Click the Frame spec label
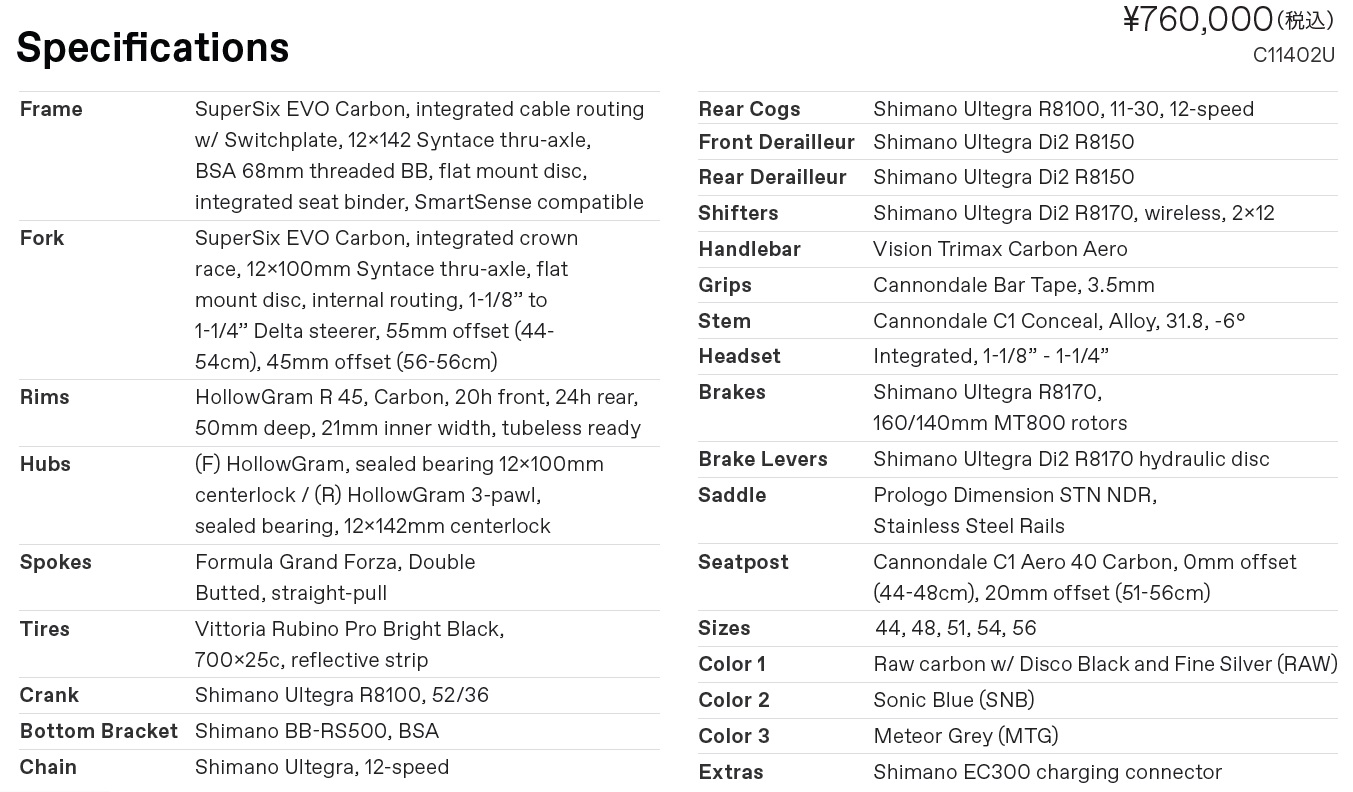This screenshot has height=792, width=1353. [51, 109]
